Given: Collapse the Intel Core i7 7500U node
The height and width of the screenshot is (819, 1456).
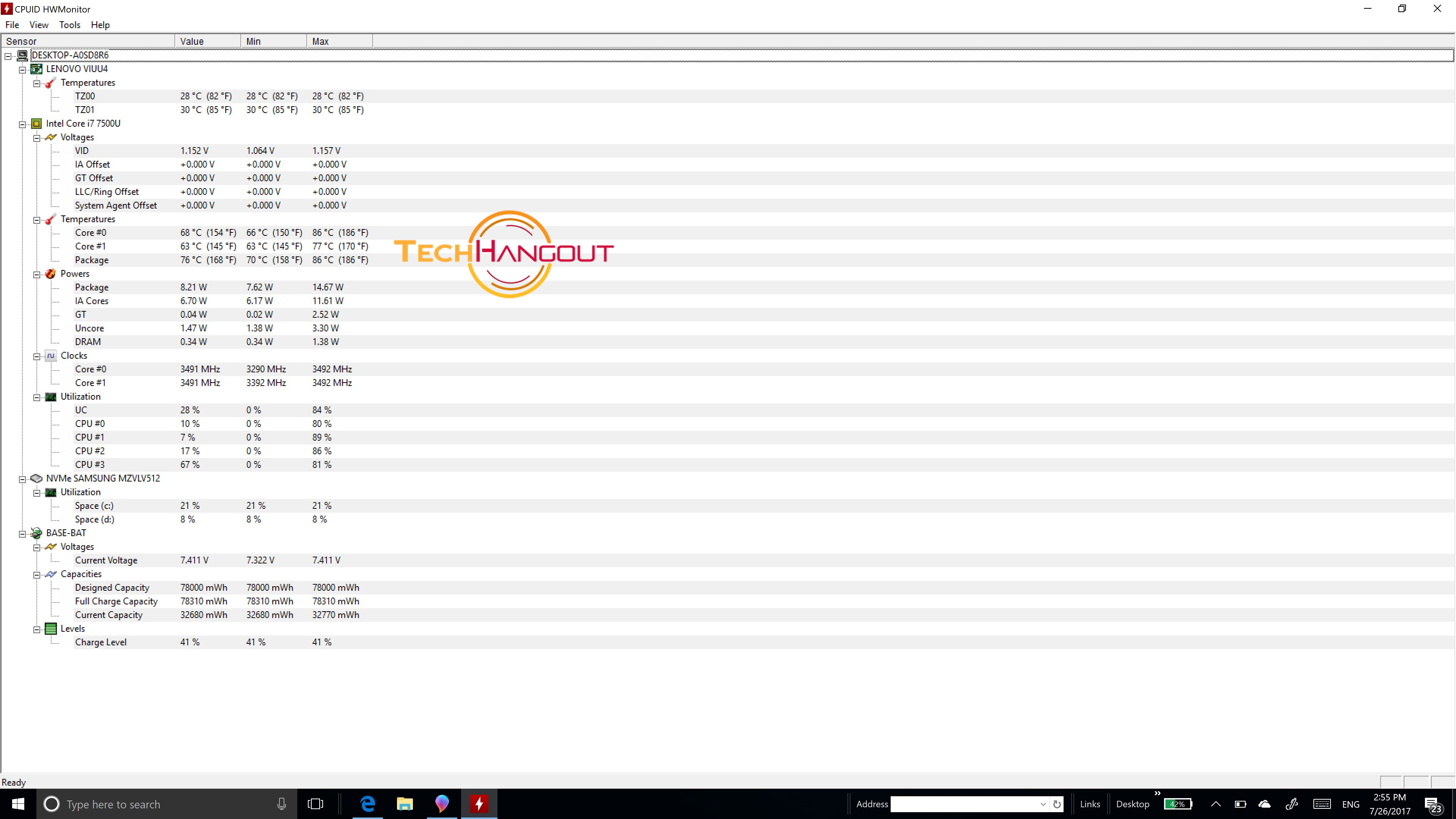Looking at the screenshot, I should [23, 124].
